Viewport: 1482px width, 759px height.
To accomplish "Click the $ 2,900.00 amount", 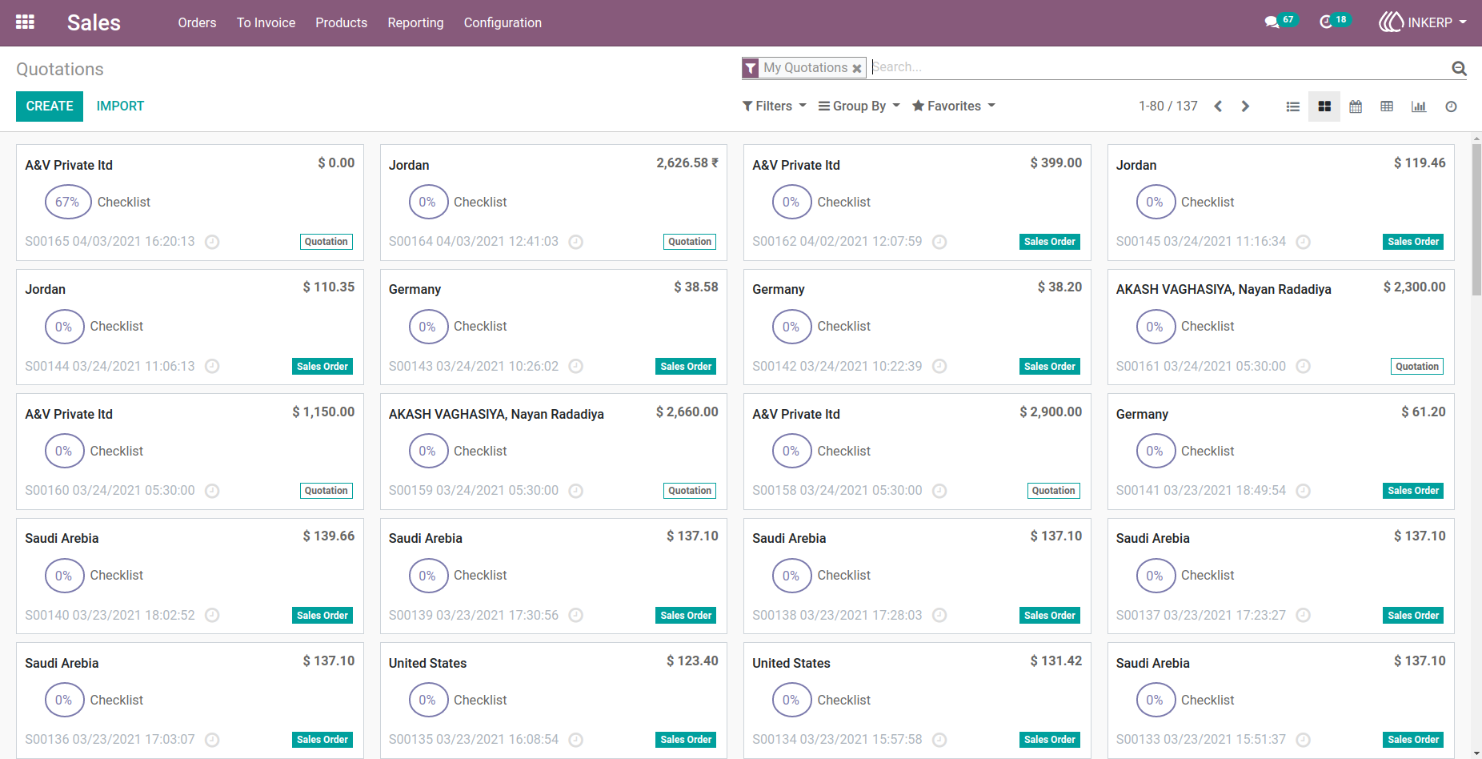I will pyautogui.click(x=1050, y=412).
